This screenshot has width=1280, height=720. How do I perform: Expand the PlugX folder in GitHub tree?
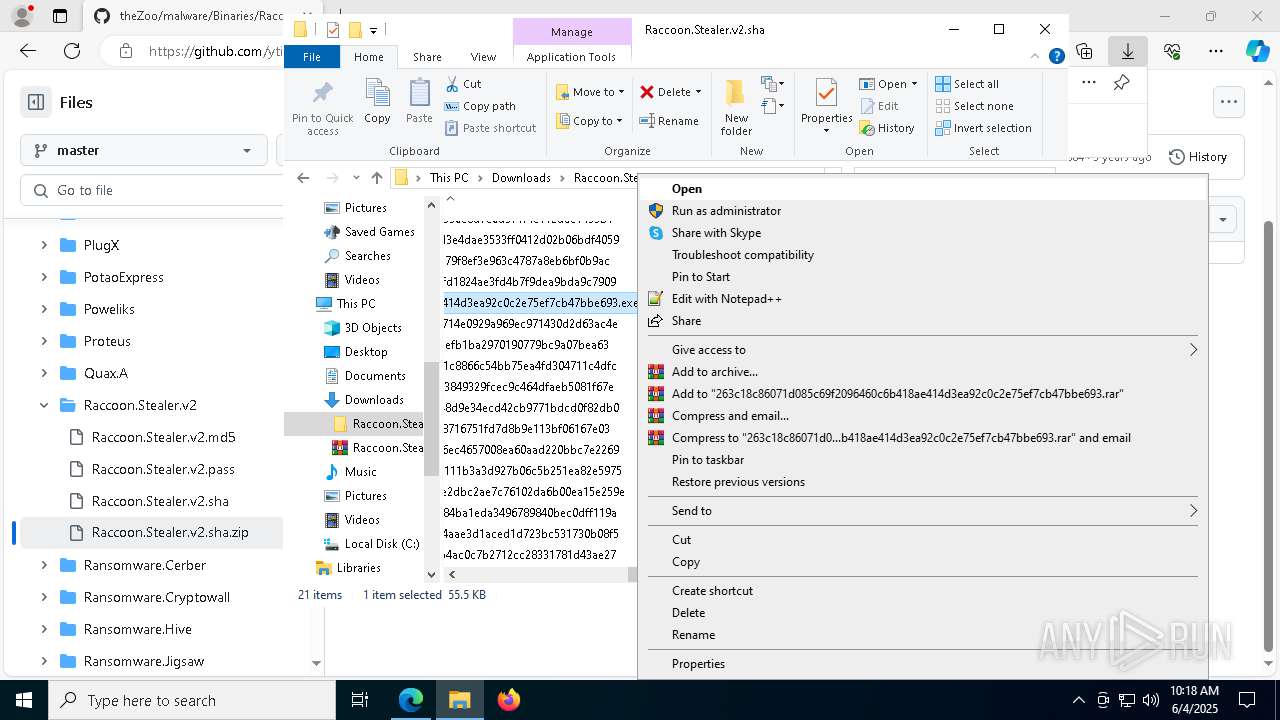coord(44,245)
